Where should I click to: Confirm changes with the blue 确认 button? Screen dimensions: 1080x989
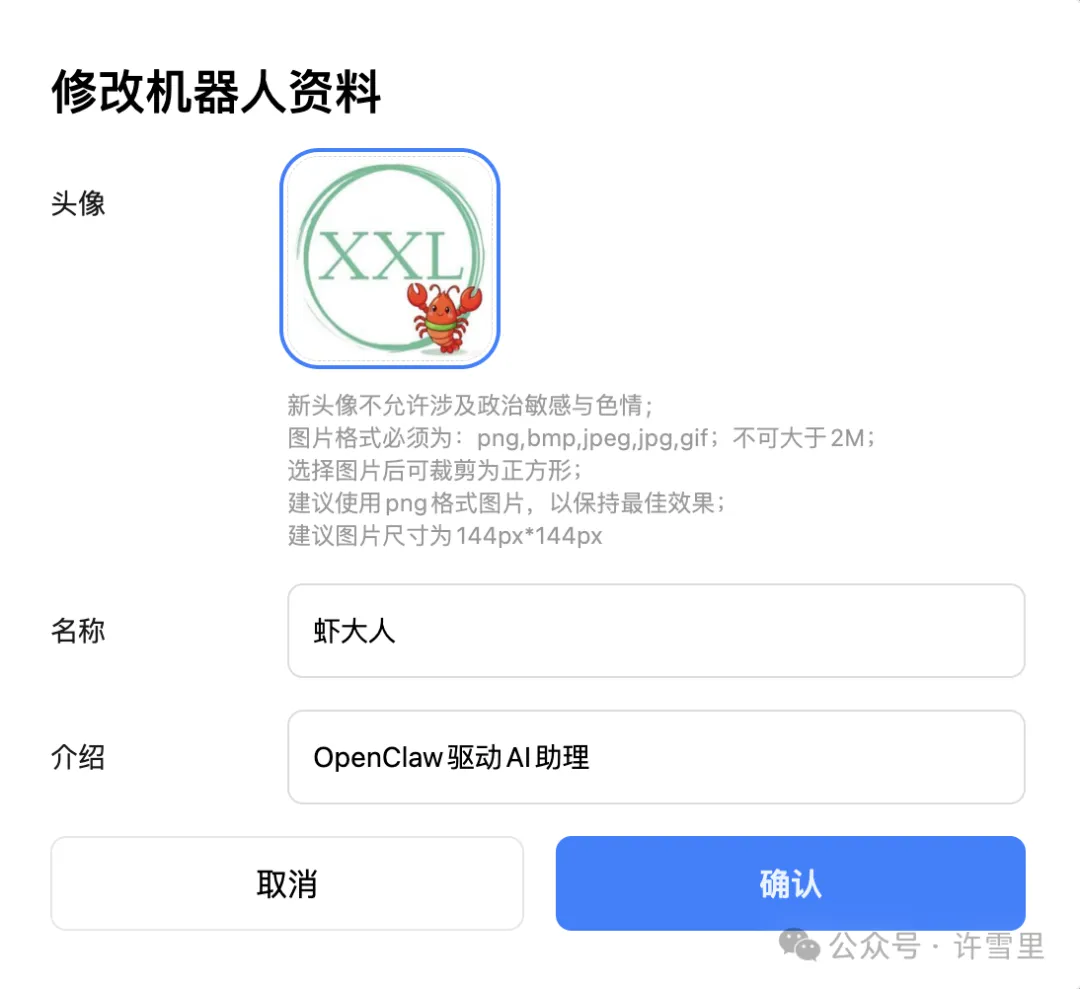pos(790,883)
